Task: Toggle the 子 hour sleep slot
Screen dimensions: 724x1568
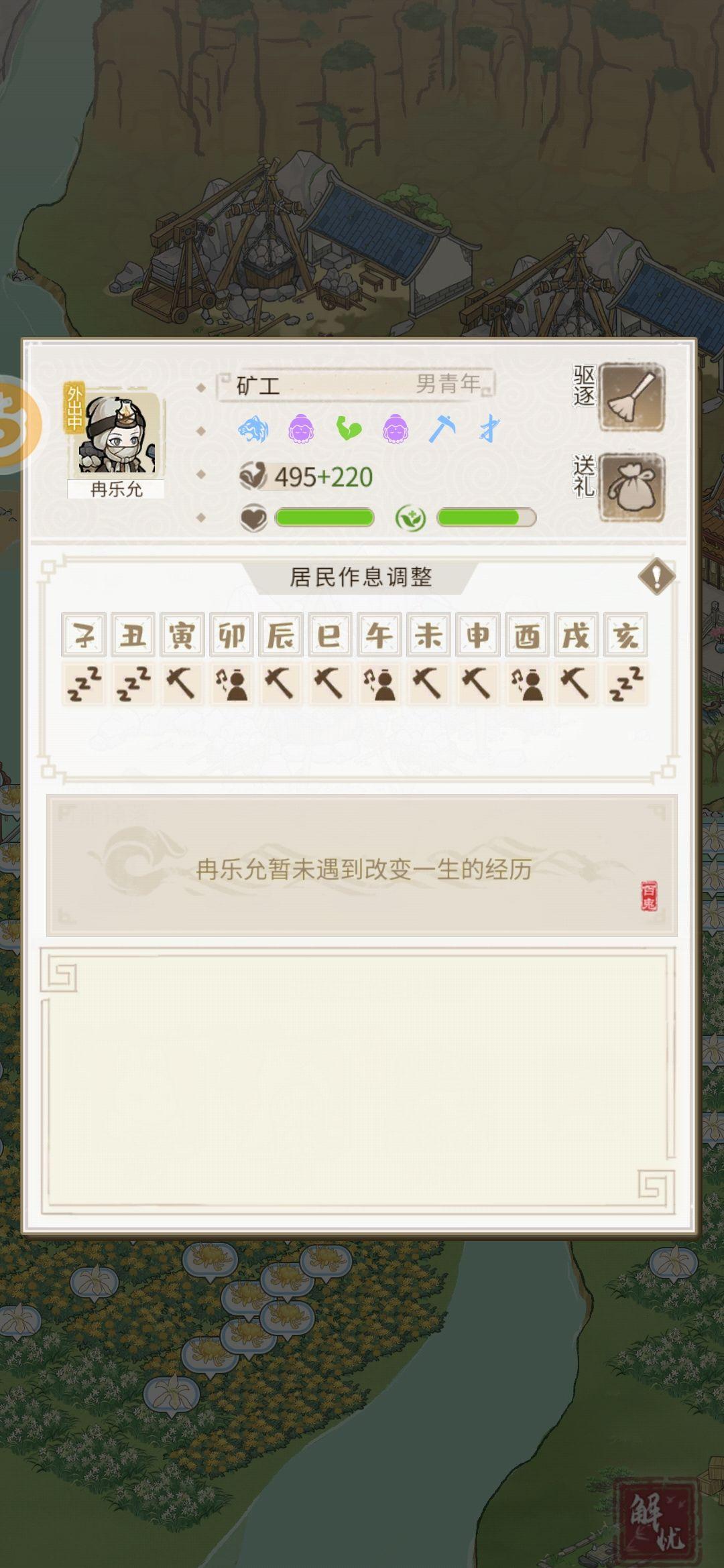Action: pyautogui.click(x=84, y=684)
